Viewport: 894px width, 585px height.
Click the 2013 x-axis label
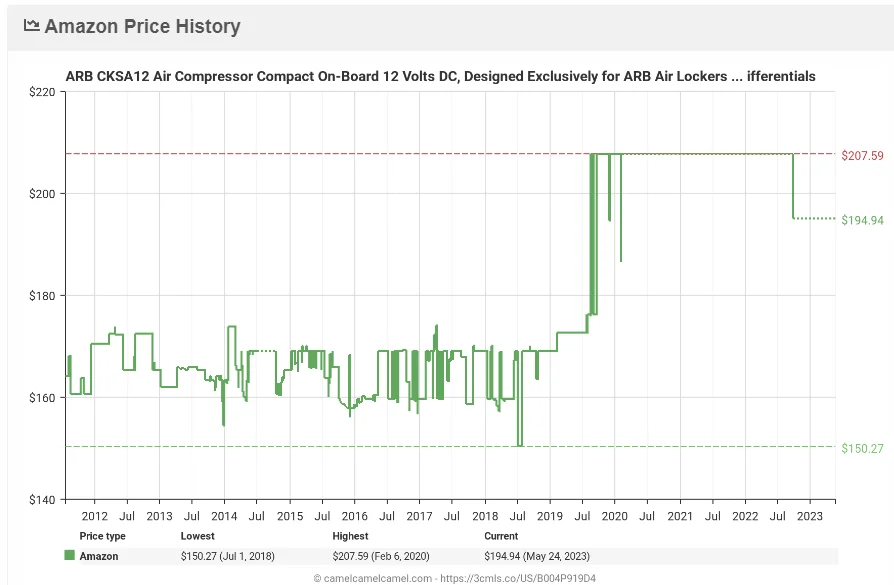(x=159, y=517)
